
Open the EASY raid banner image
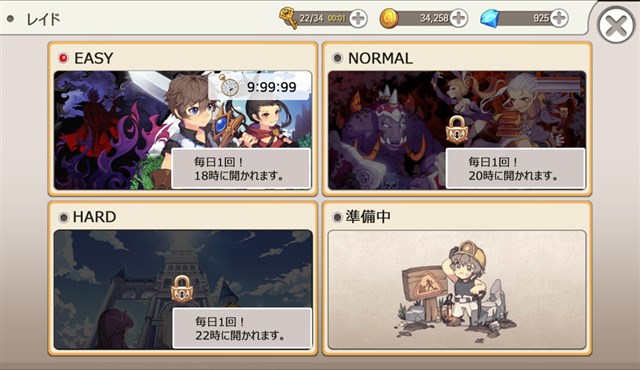[183, 130]
